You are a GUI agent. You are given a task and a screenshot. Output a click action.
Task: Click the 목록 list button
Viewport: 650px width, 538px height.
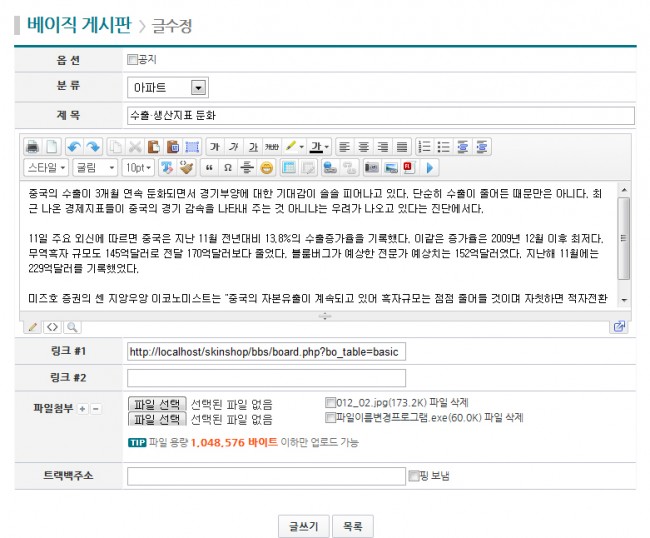[352, 526]
